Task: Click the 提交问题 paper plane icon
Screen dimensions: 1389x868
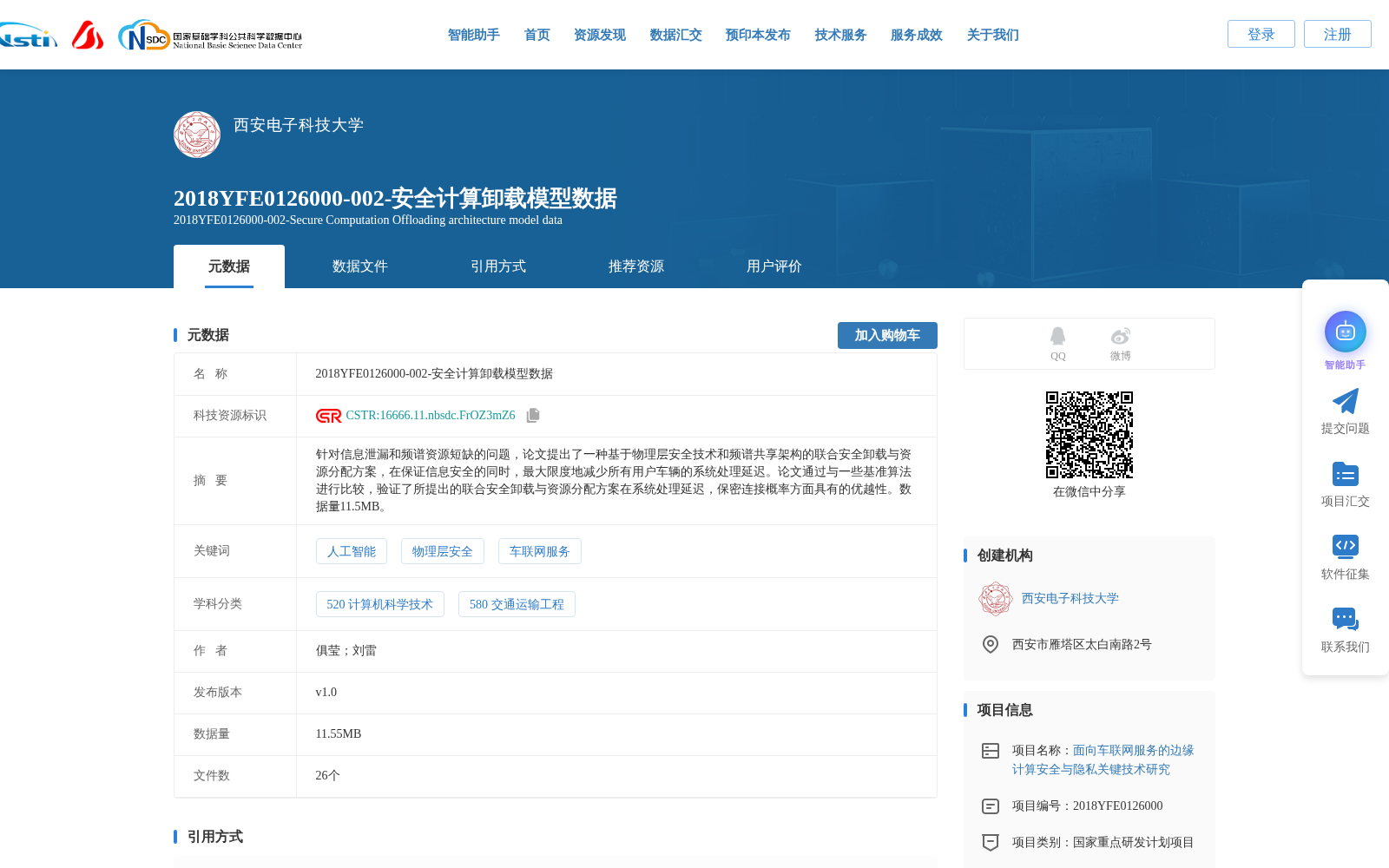Action: pyautogui.click(x=1346, y=401)
